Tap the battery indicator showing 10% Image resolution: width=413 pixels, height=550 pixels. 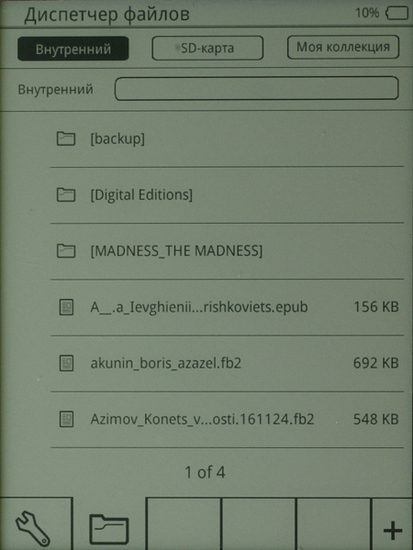coord(397,14)
